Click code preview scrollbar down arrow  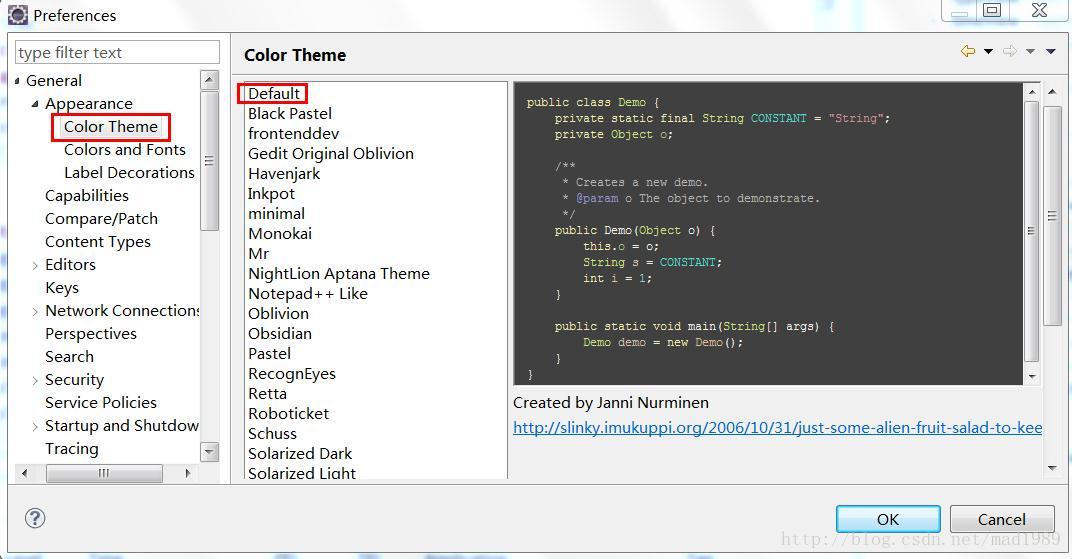1032,377
